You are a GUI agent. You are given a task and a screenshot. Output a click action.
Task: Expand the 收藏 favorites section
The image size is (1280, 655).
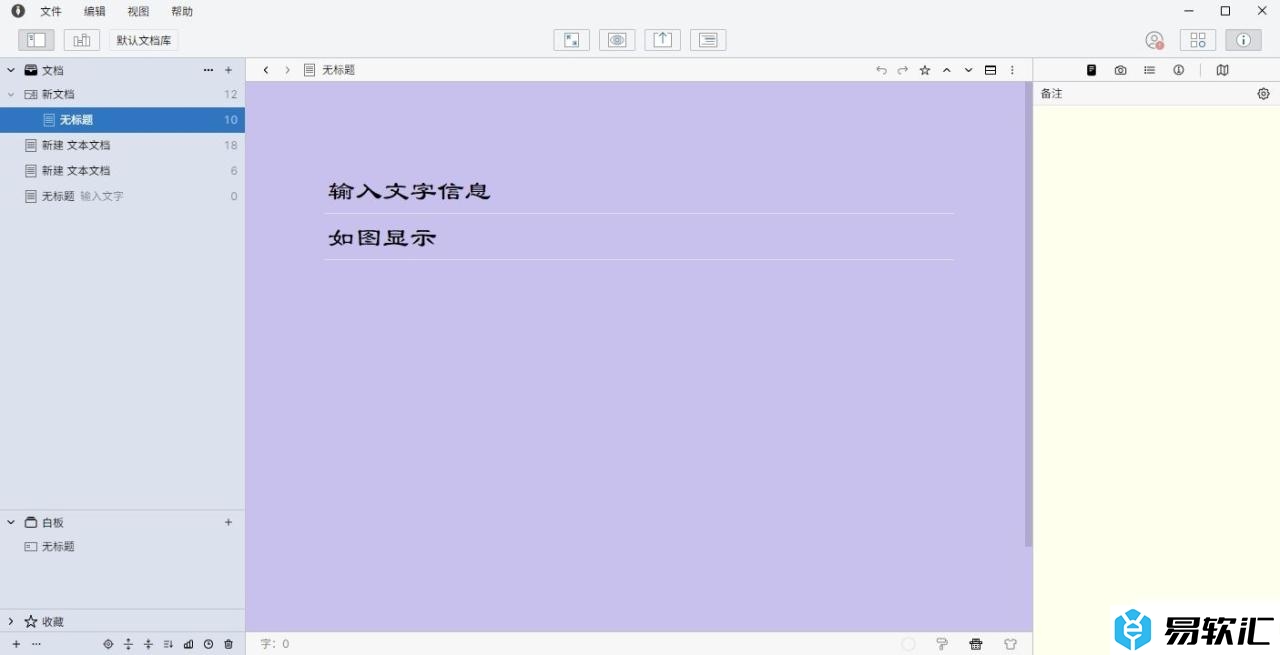click(11, 621)
